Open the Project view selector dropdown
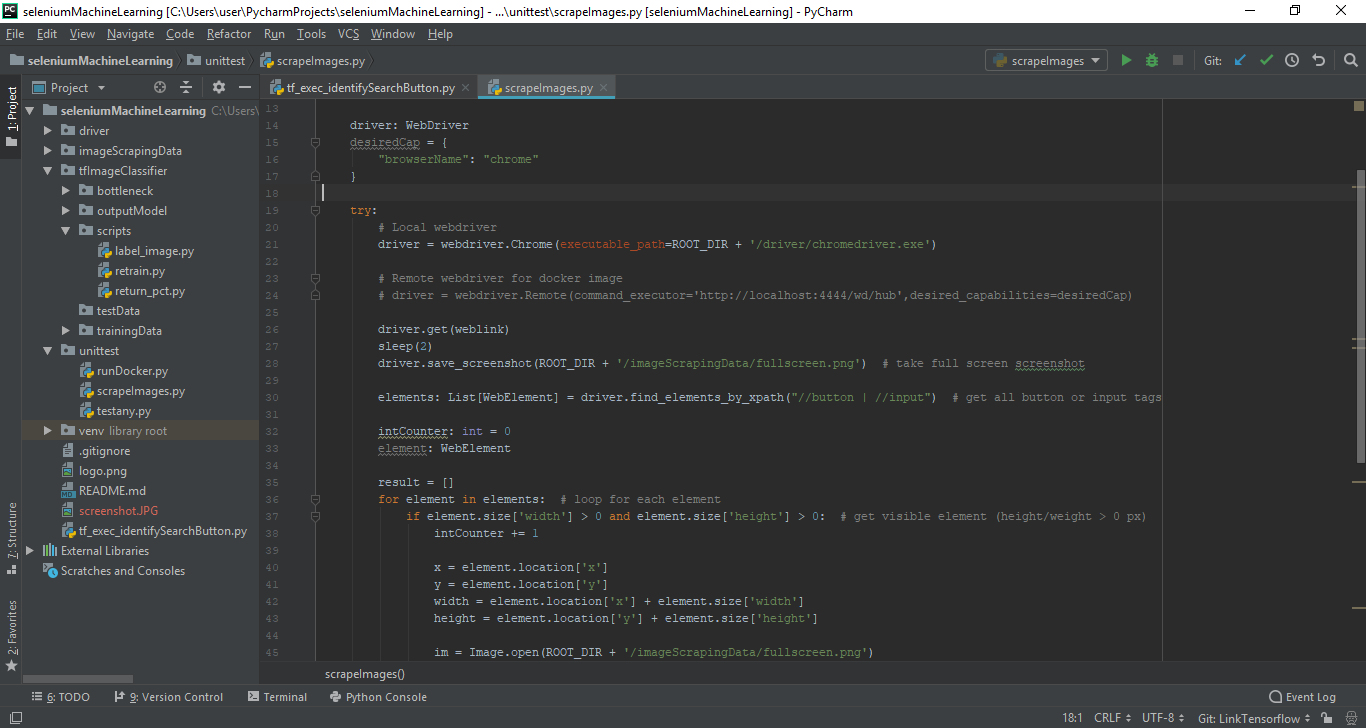Viewport: 1366px width, 728px height. click(69, 87)
